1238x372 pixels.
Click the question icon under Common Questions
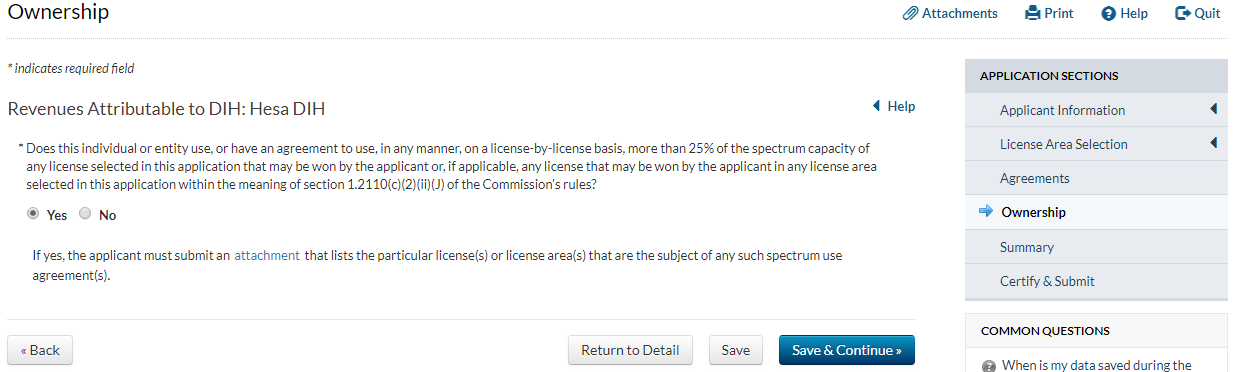click(988, 366)
